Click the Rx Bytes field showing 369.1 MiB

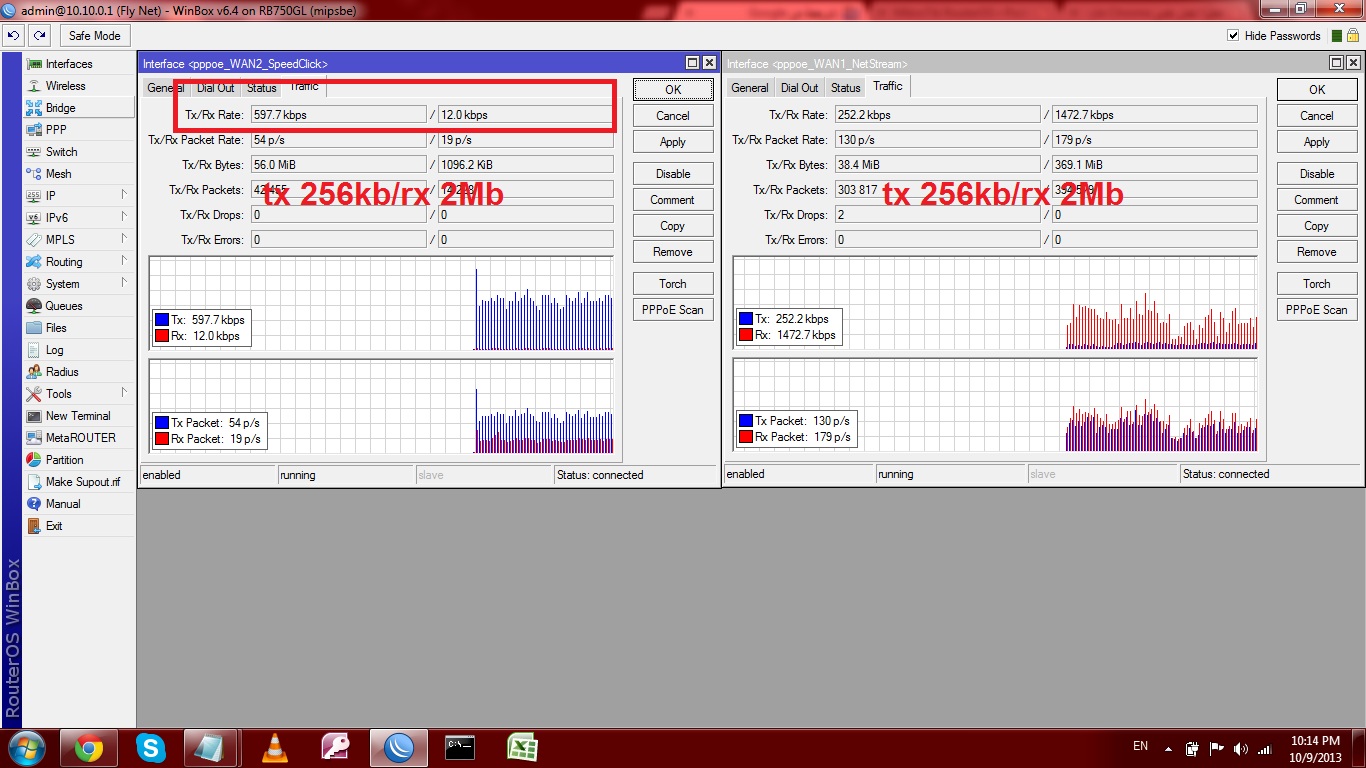pyautogui.click(x=1155, y=165)
